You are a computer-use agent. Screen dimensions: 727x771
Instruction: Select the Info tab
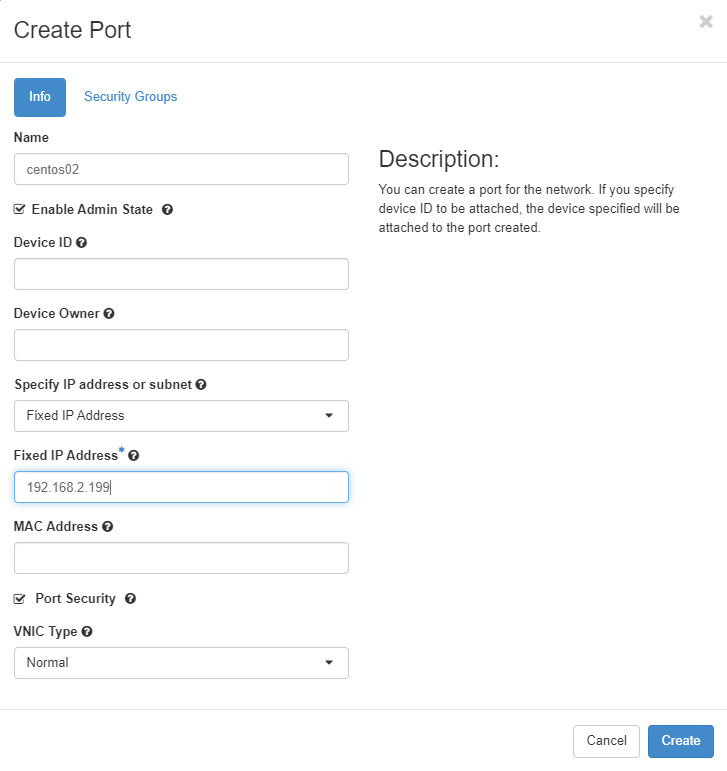coord(40,97)
